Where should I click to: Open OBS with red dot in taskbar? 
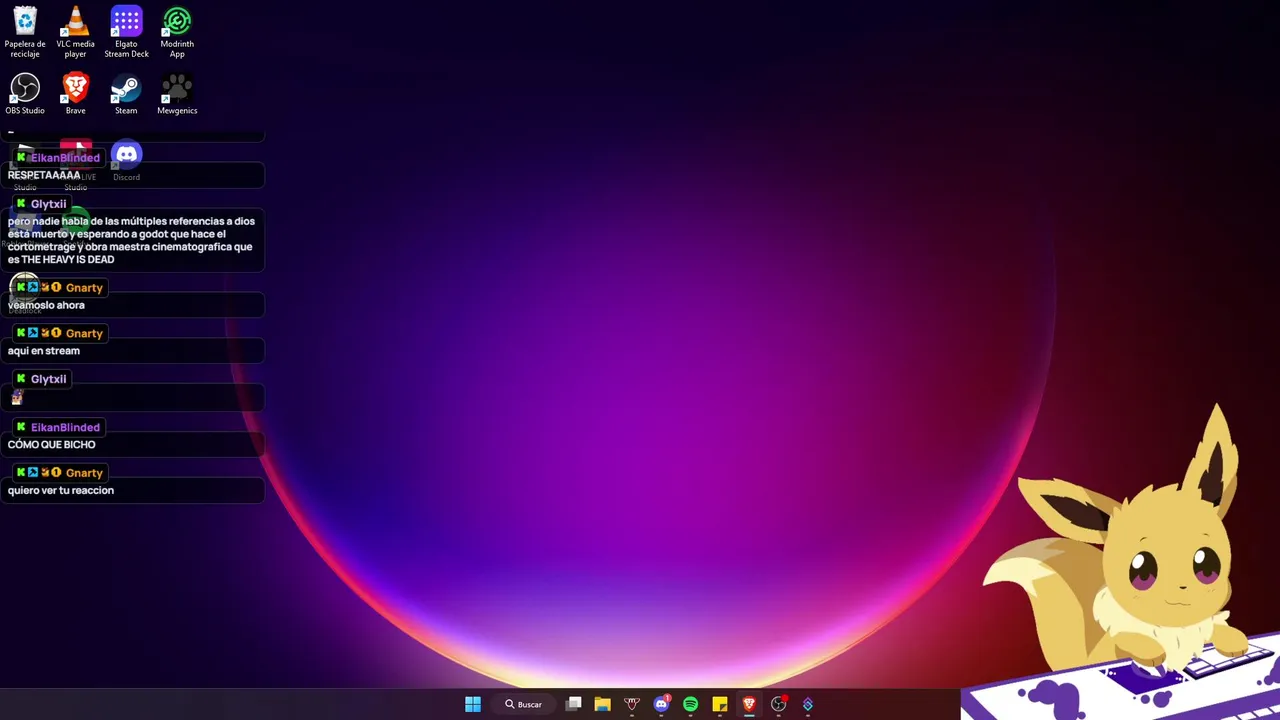(779, 704)
